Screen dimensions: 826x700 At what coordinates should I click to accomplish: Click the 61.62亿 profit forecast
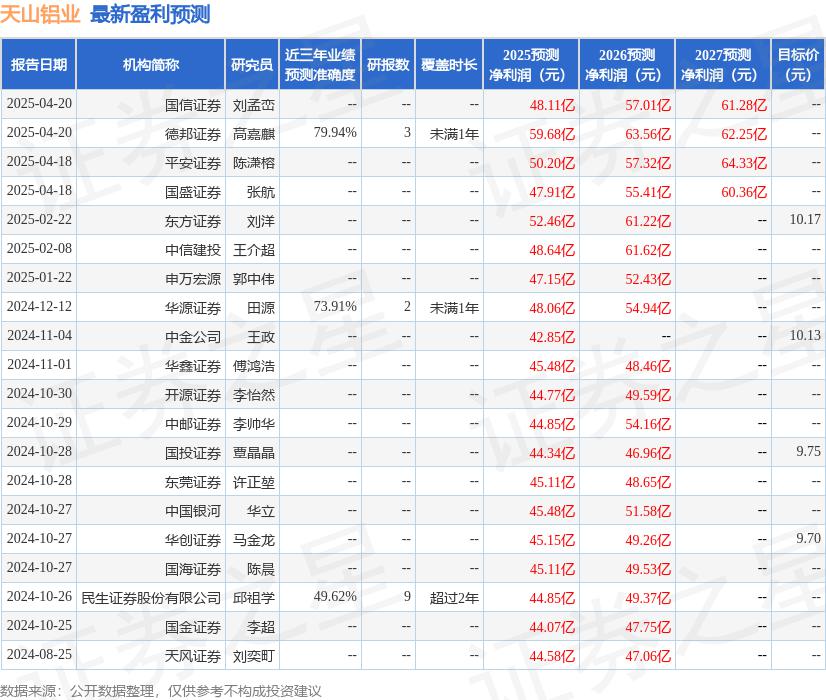pyautogui.click(x=648, y=250)
